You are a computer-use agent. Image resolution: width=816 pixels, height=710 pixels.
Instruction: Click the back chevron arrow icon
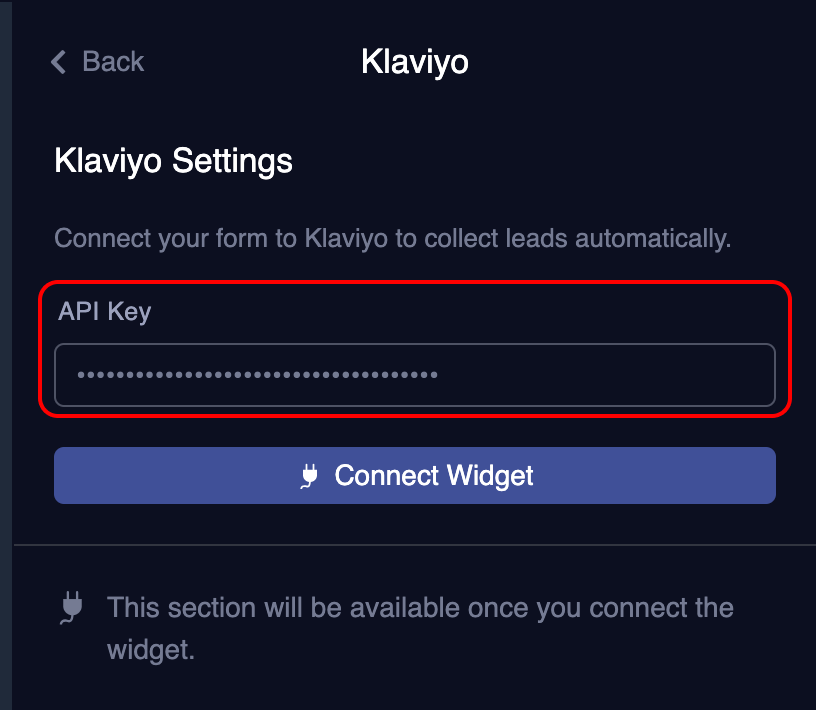tap(58, 62)
